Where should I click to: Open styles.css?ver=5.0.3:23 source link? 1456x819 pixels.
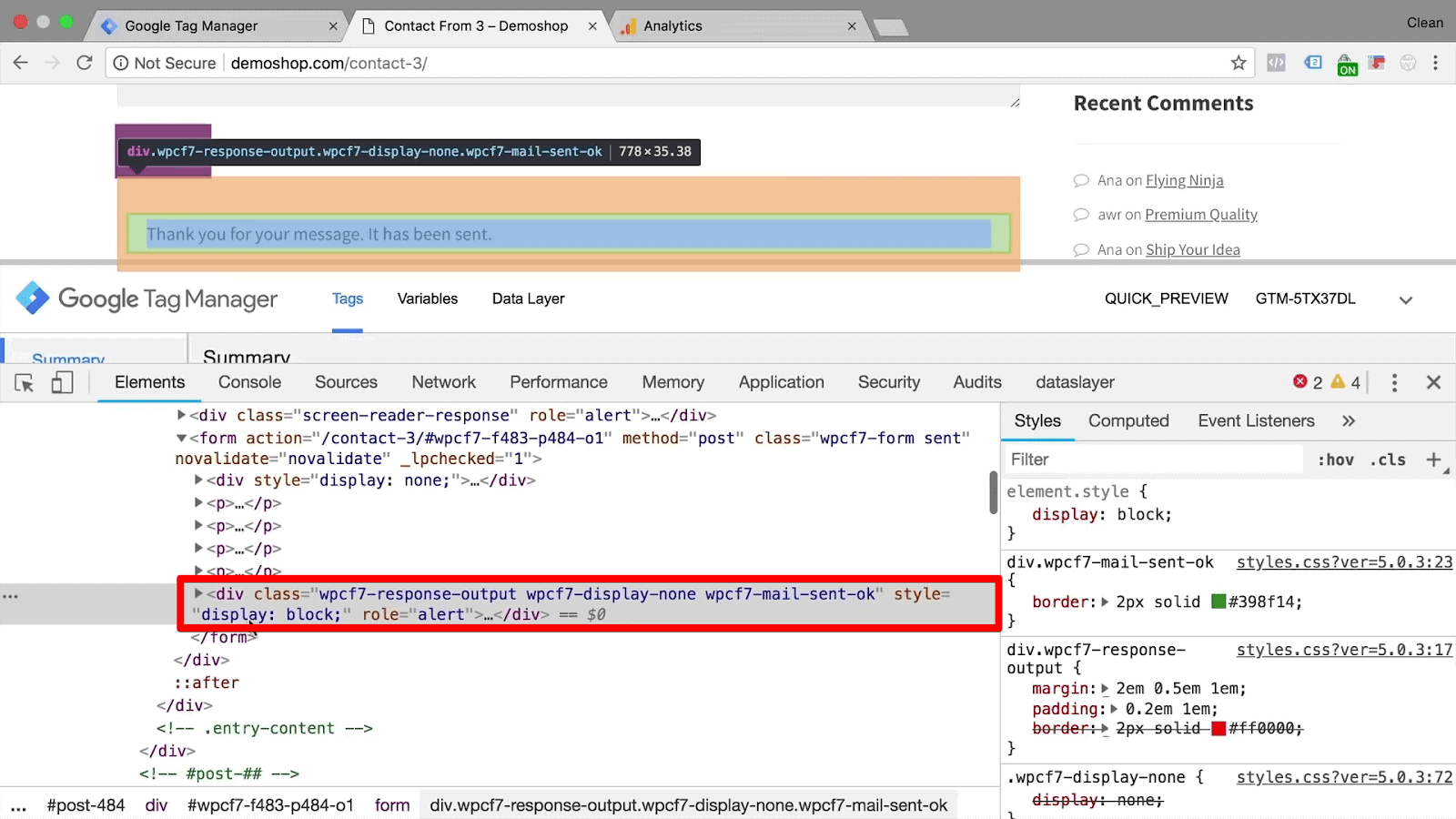(x=1343, y=562)
